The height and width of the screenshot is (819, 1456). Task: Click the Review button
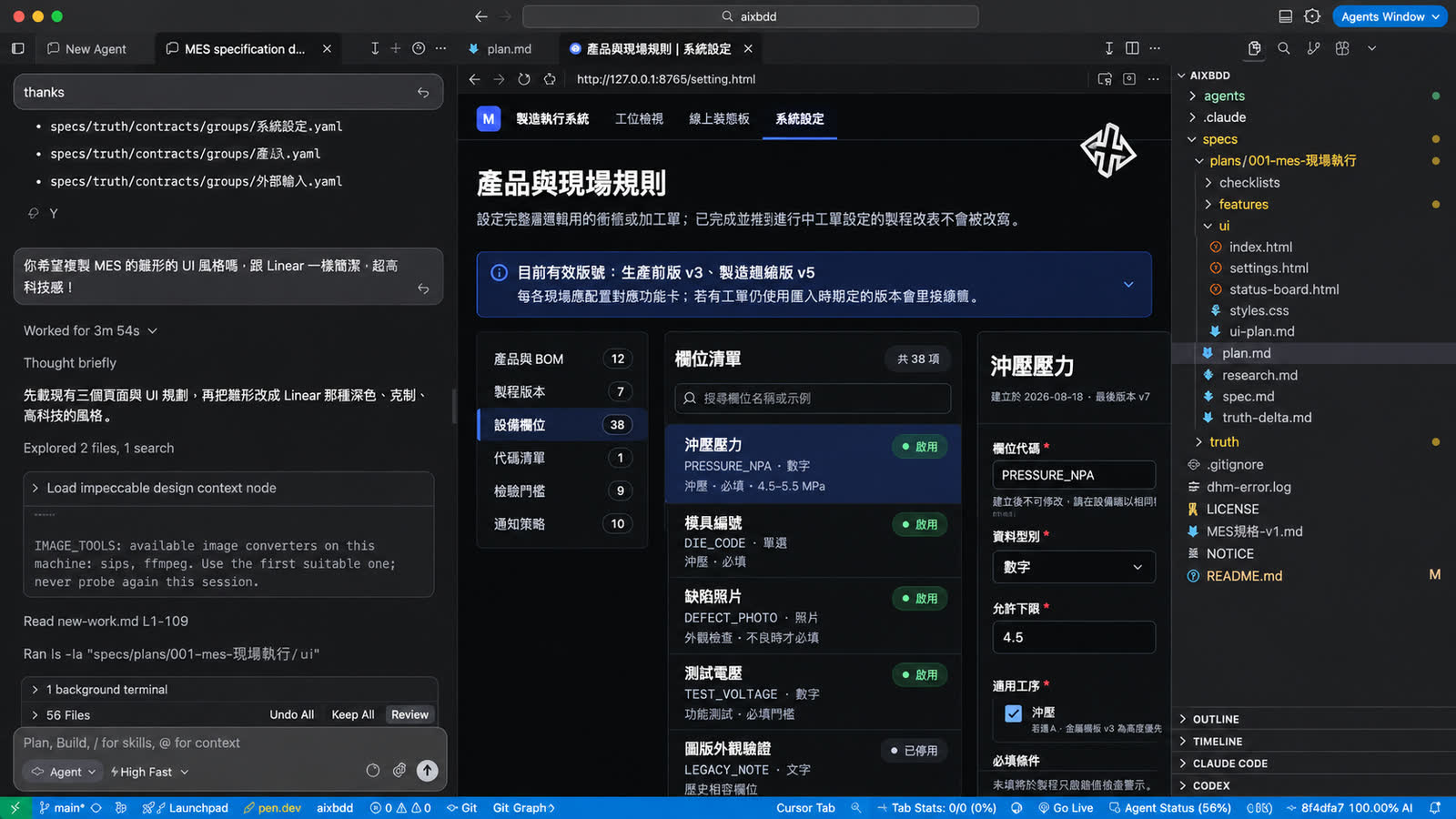[409, 715]
